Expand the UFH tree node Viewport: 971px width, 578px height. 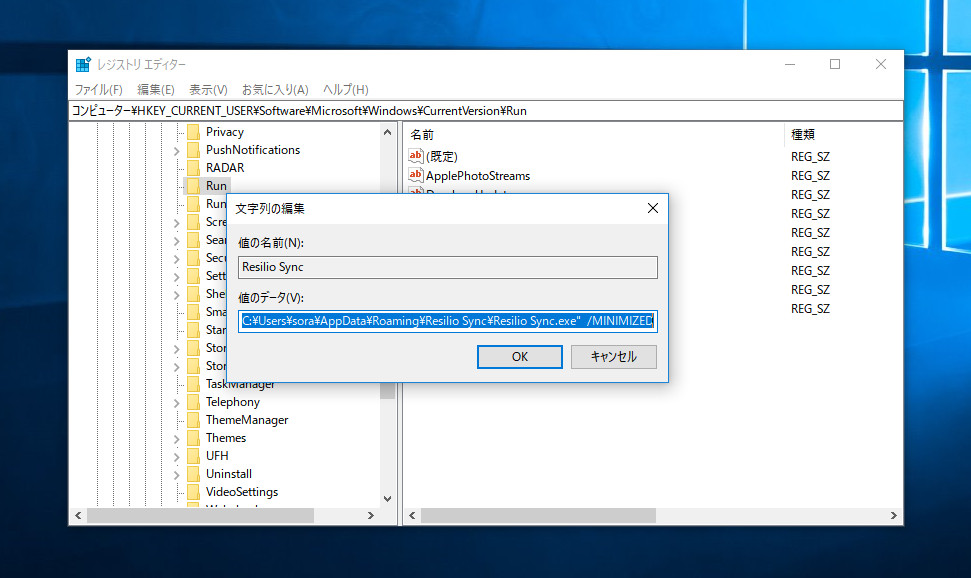(x=176, y=457)
